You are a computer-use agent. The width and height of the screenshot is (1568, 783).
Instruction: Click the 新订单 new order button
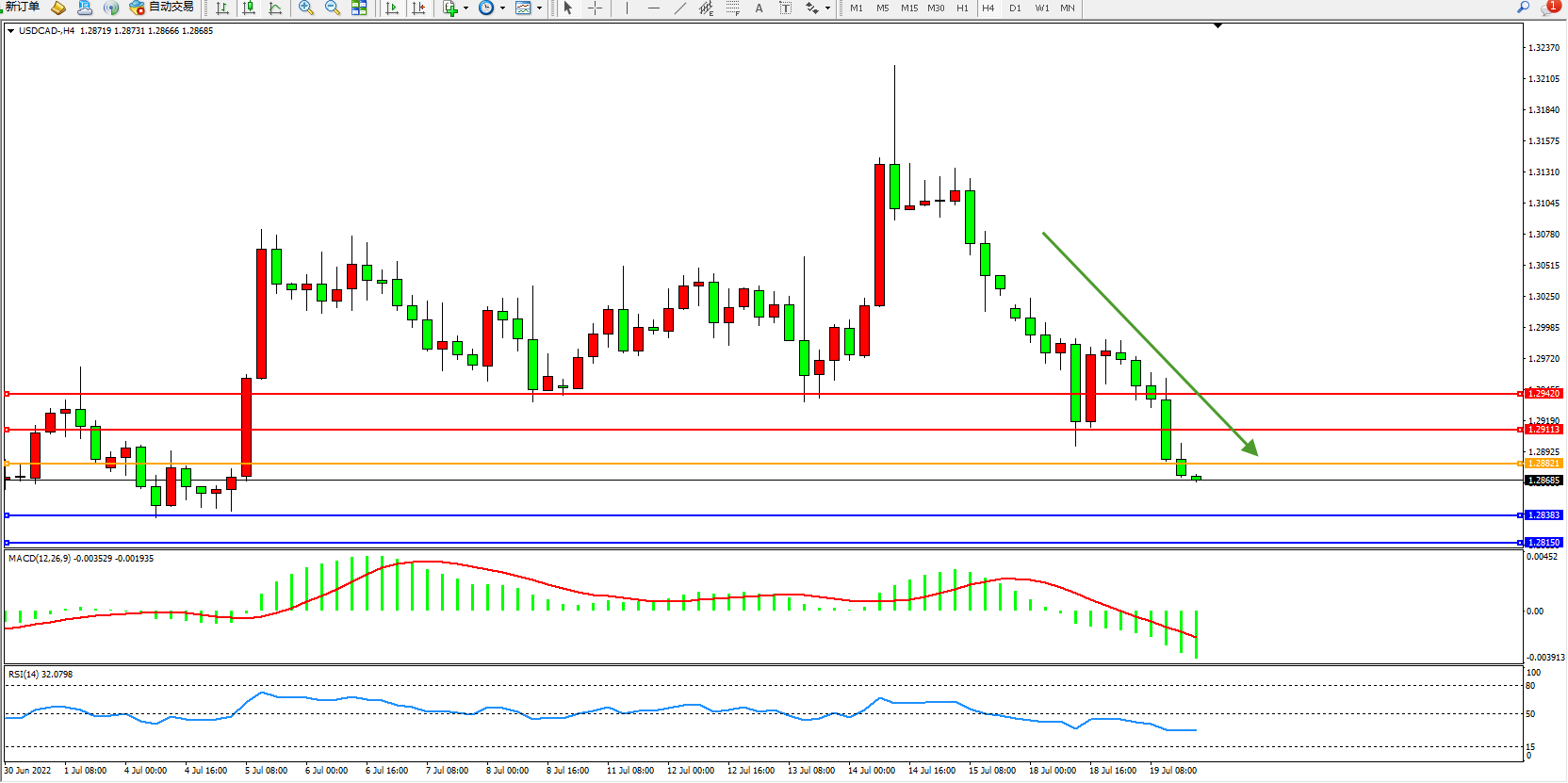(x=23, y=8)
